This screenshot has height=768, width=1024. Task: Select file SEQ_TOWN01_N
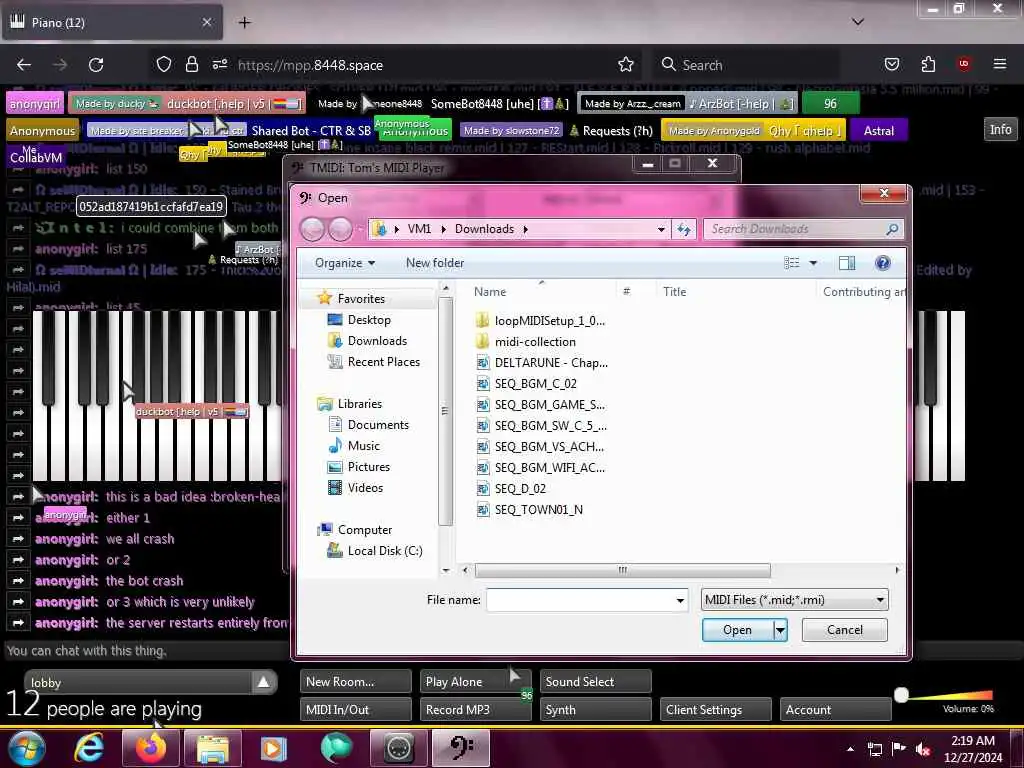click(538, 509)
